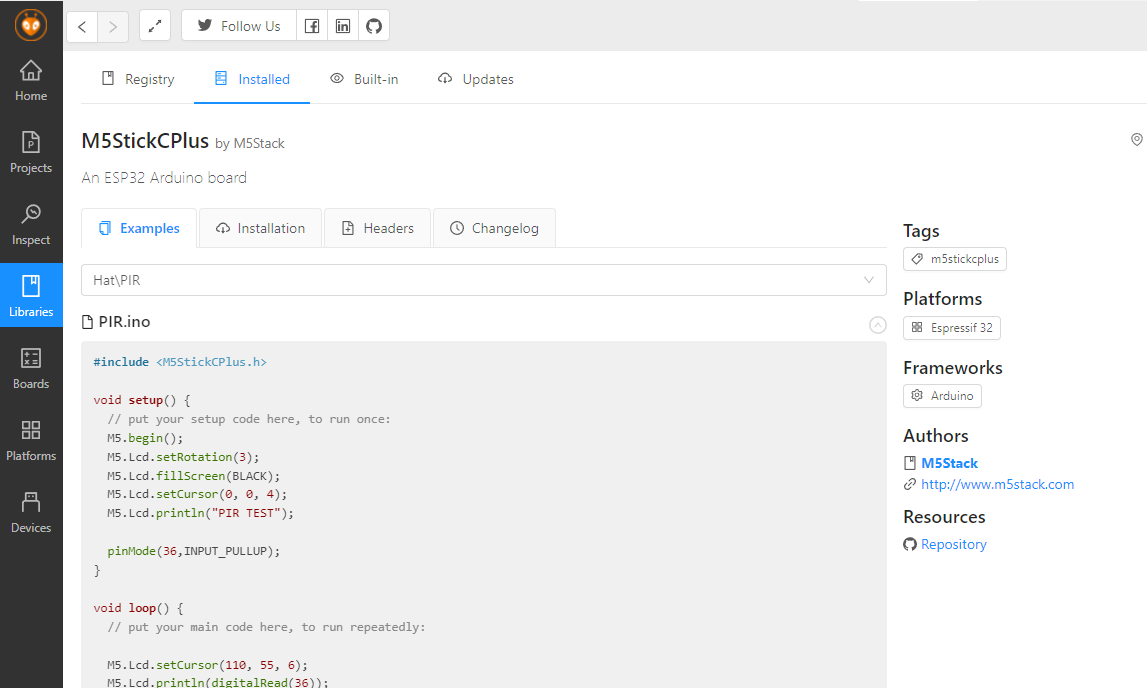1147x688 pixels.
Task: Switch to the Registry tab
Action: (x=138, y=79)
